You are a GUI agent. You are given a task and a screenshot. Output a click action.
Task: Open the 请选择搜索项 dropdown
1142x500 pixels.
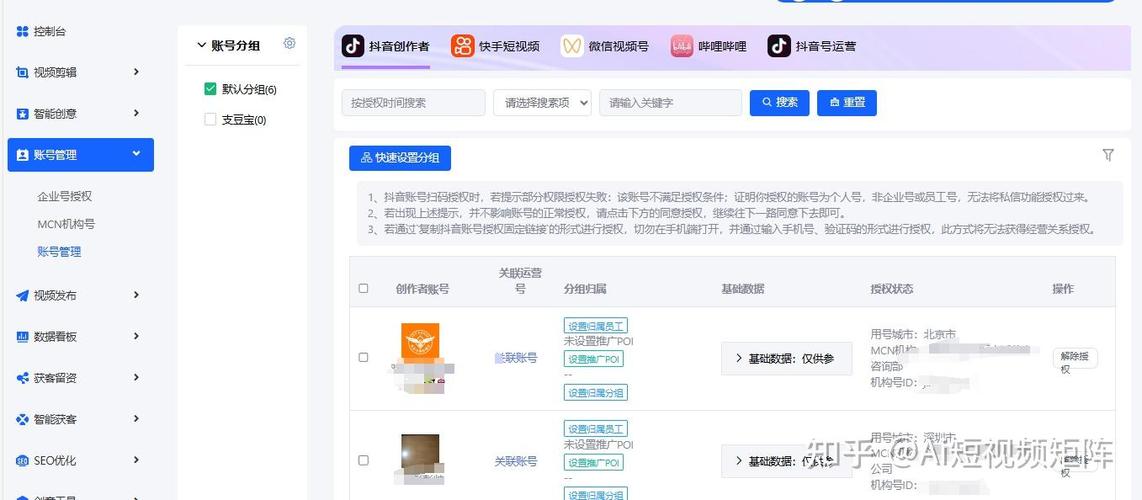[542, 103]
